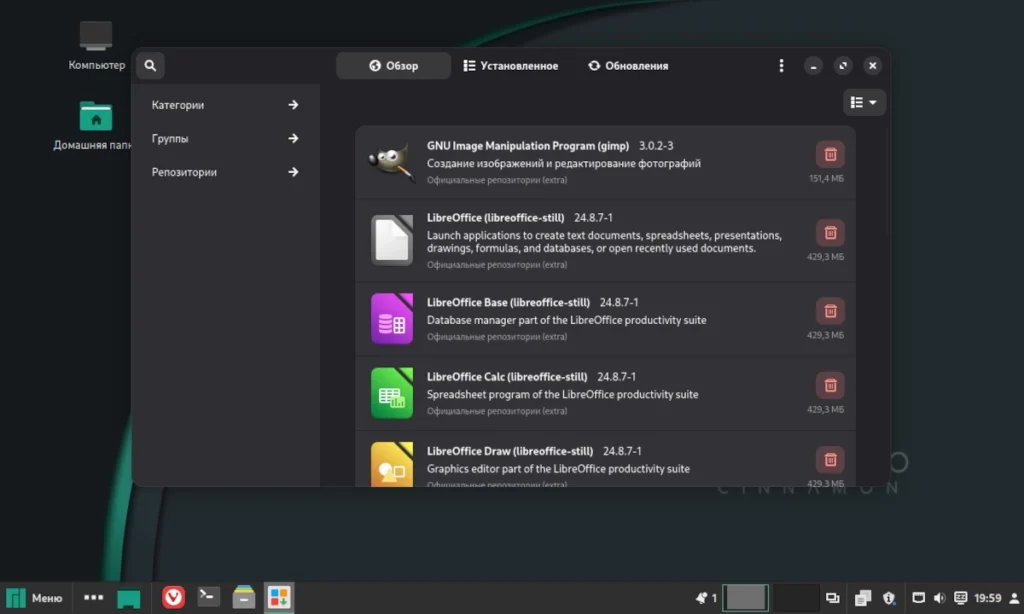Viewport: 1024px width, 614px height.
Task: Select the 'LibreOffice Base (libreoffice-still)' title
Action: click(x=508, y=302)
